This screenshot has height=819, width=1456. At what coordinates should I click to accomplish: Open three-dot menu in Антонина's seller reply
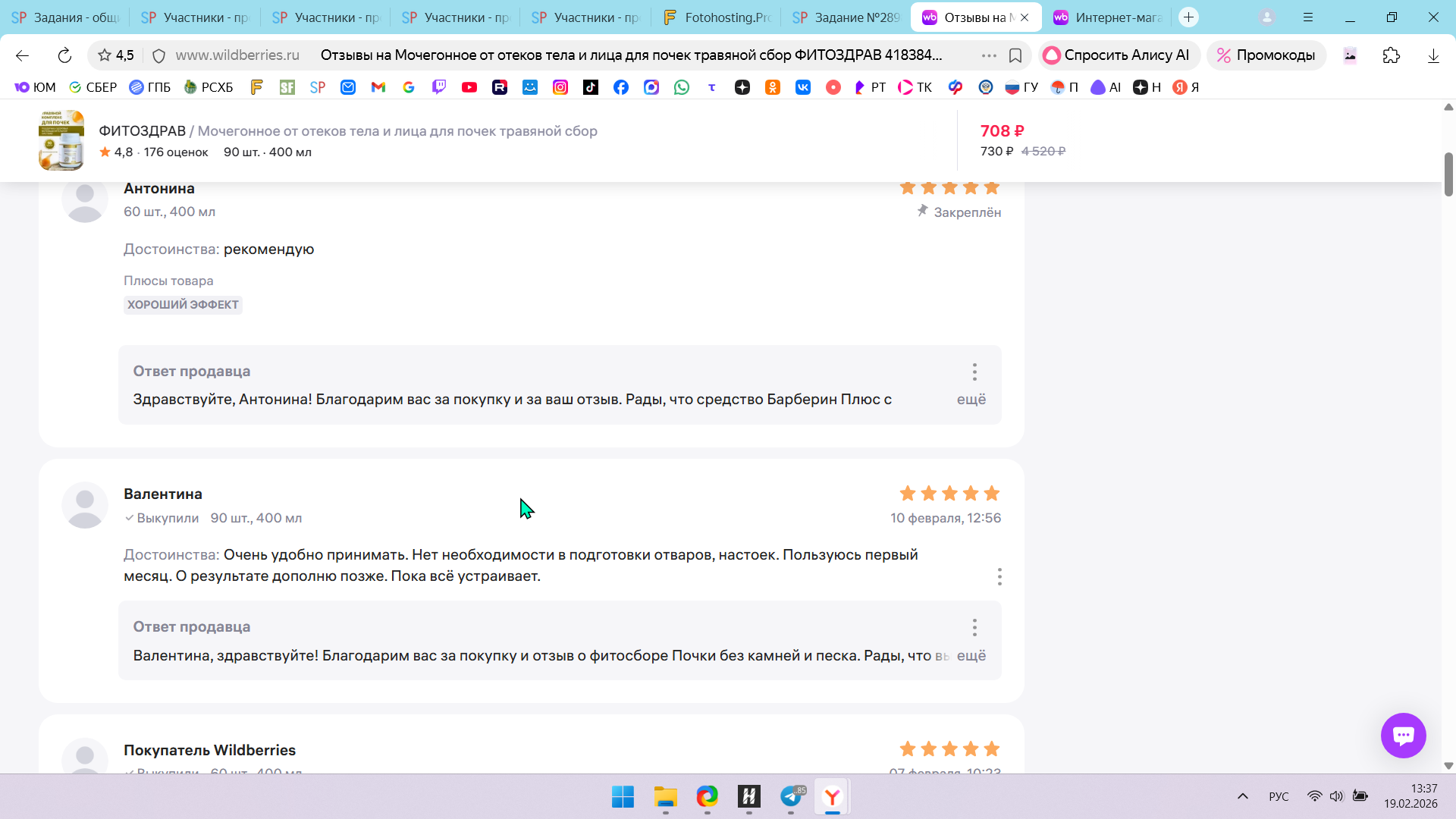(974, 372)
